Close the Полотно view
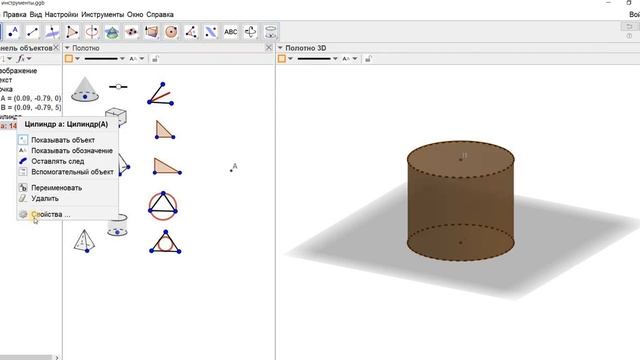Viewport: 640px width, 360px height. coord(269,48)
